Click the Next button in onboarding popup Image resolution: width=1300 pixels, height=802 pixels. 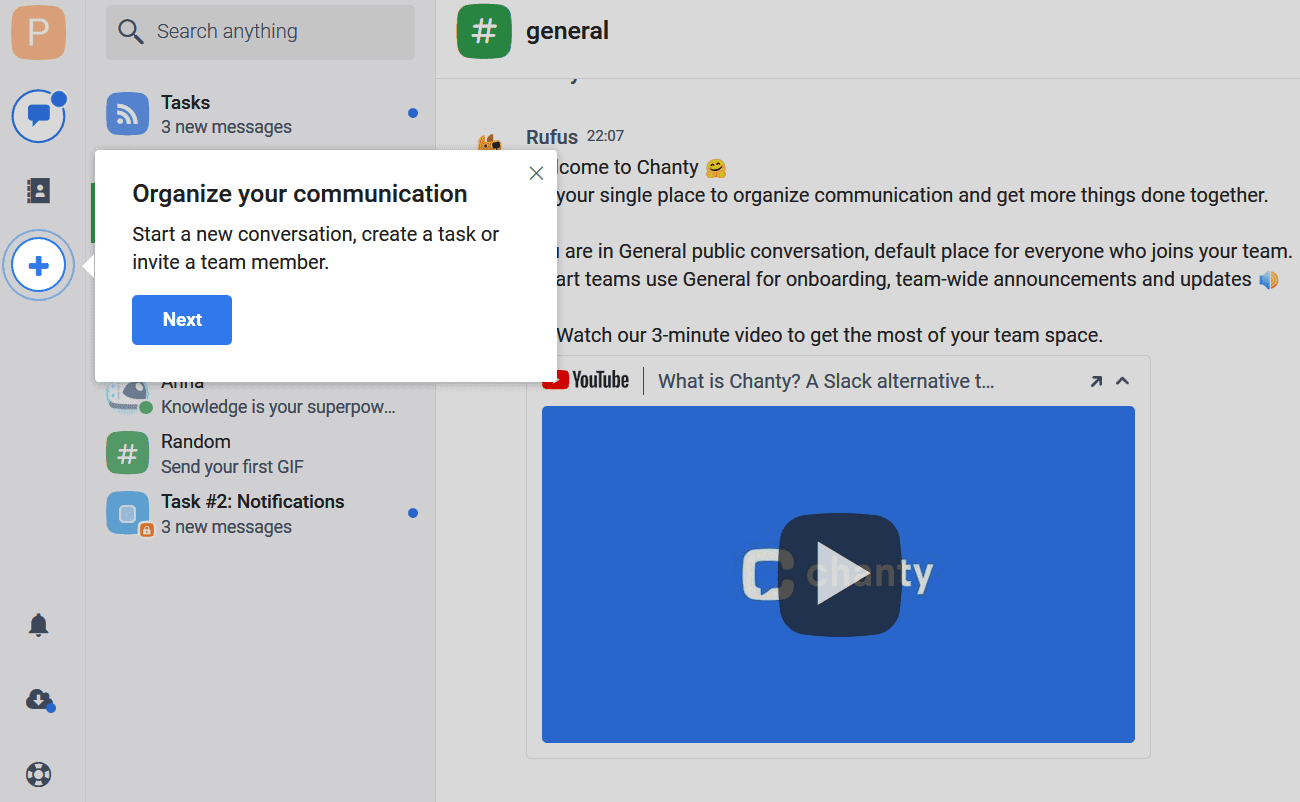[x=182, y=320]
